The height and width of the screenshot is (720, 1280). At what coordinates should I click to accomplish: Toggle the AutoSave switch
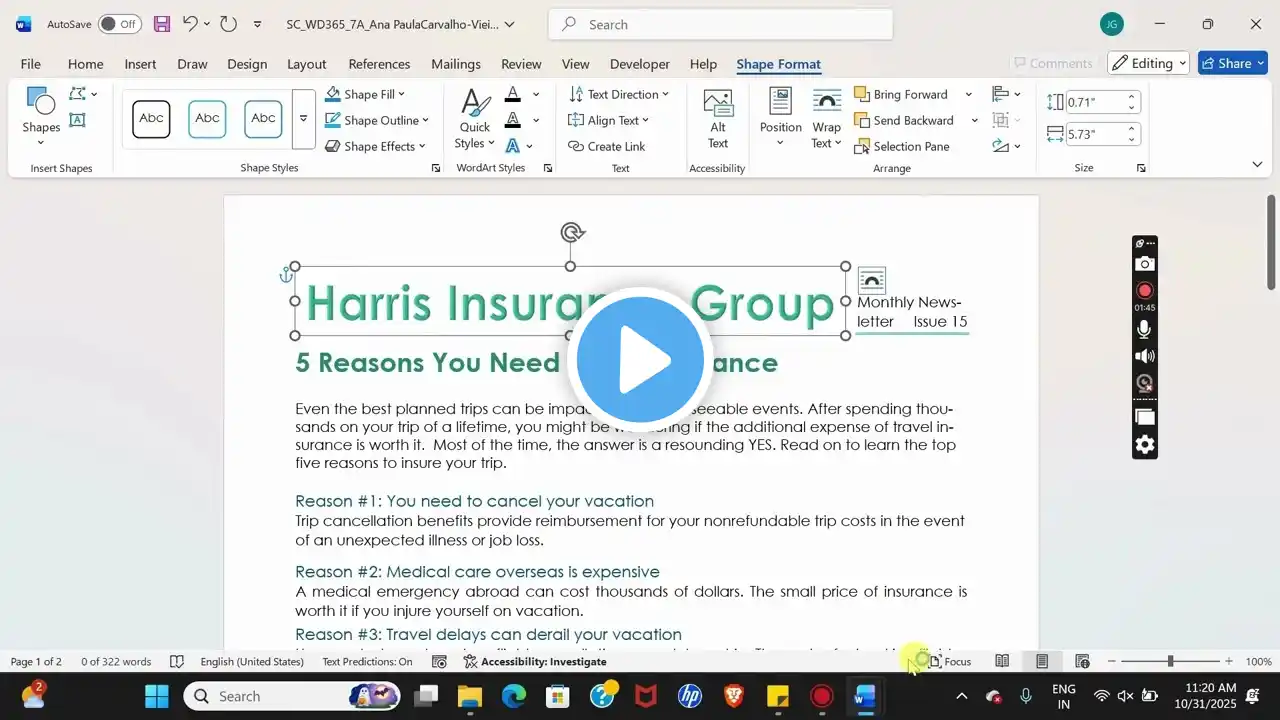click(120, 24)
